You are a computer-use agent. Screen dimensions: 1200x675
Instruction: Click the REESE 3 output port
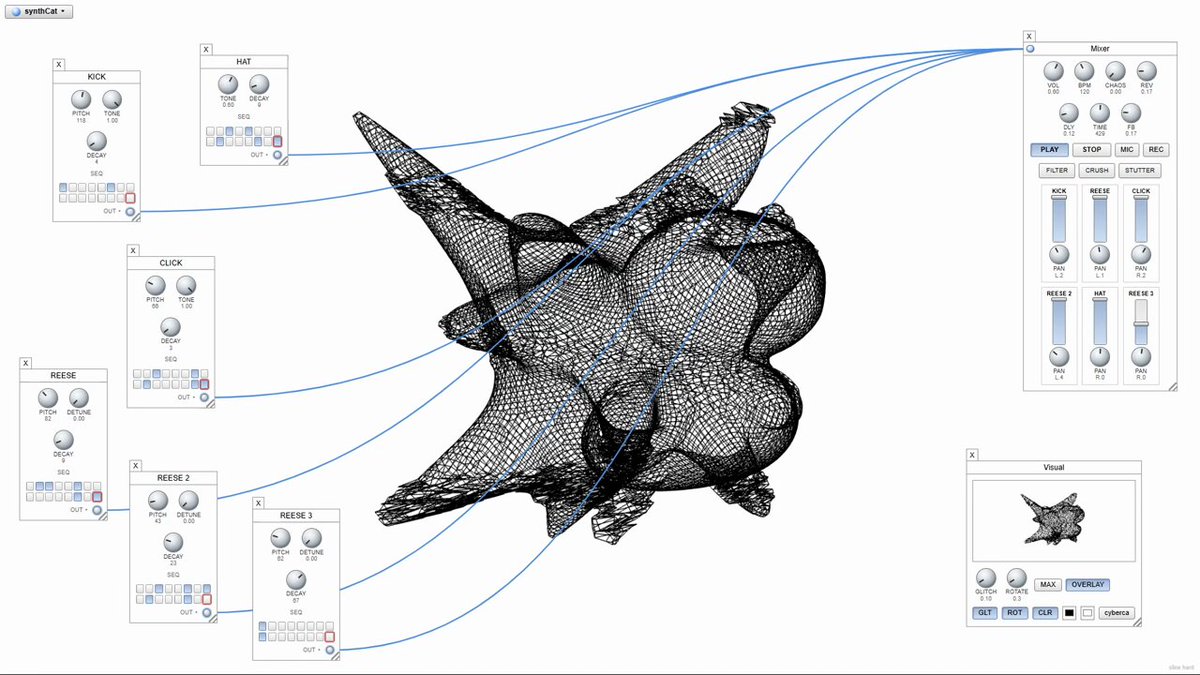(330, 650)
